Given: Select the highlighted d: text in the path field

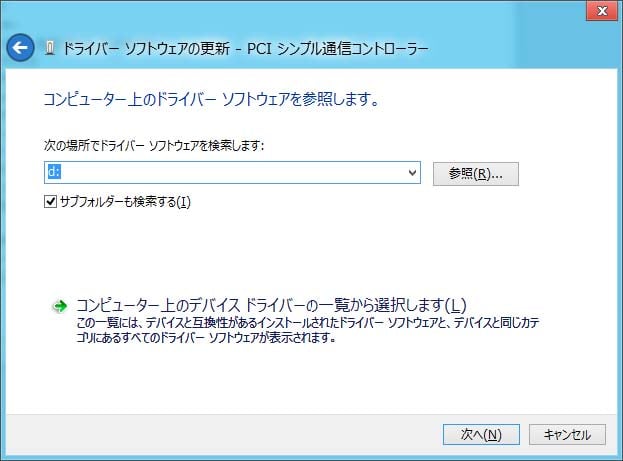Looking at the screenshot, I should (54, 172).
